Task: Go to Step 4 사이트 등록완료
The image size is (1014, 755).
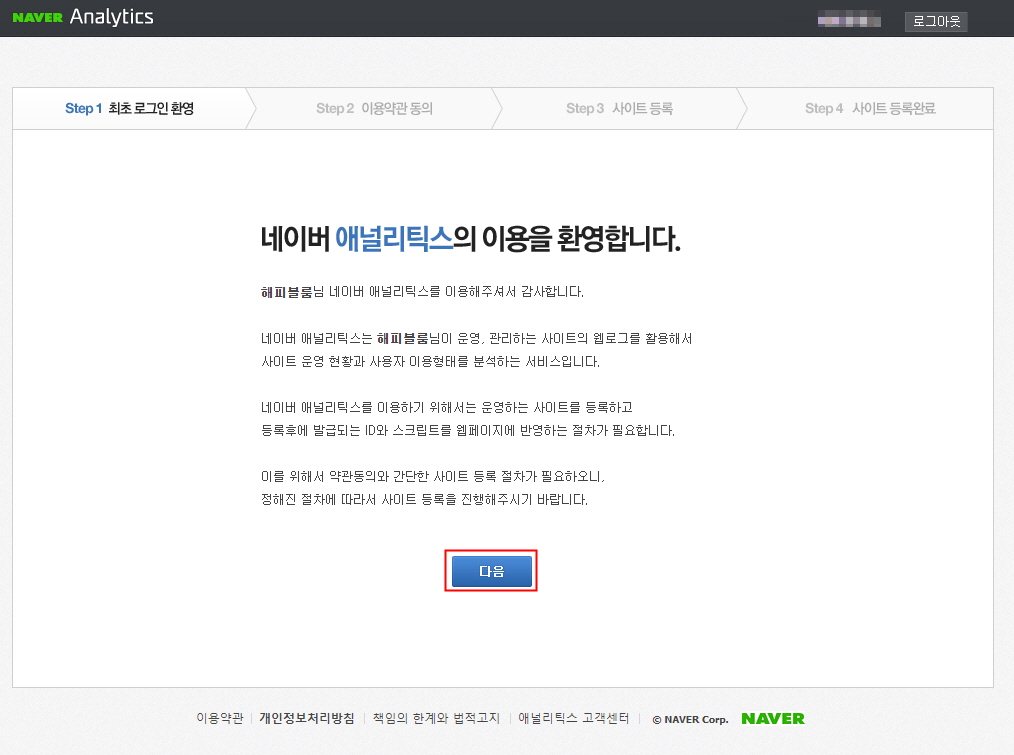Action: pyautogui.click(x=870, y=107)
